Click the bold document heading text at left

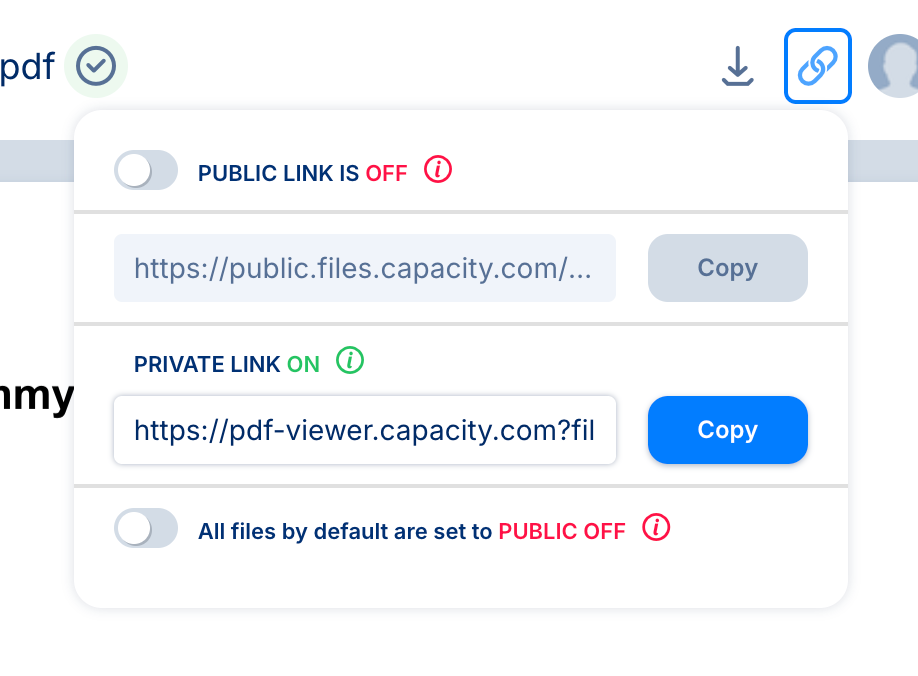36,397
